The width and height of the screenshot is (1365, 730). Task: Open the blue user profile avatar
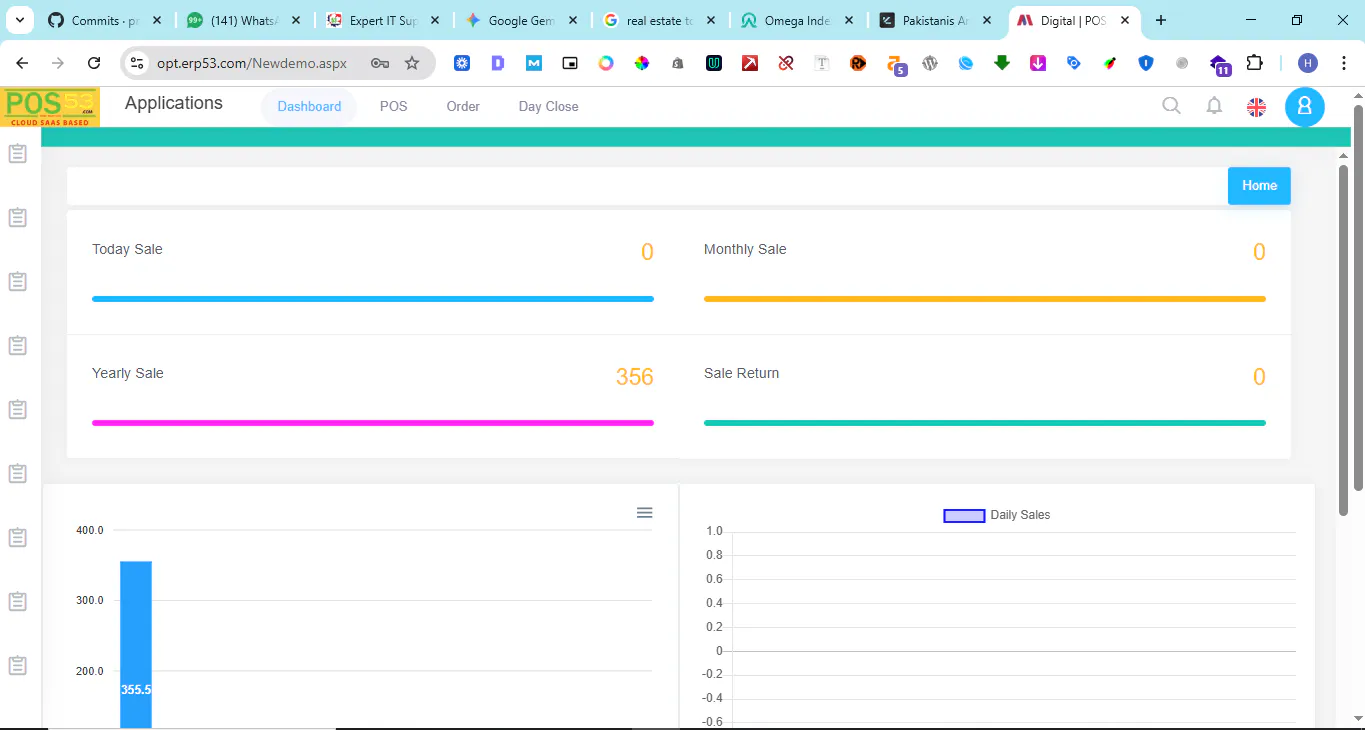[x=1305, y=107]
